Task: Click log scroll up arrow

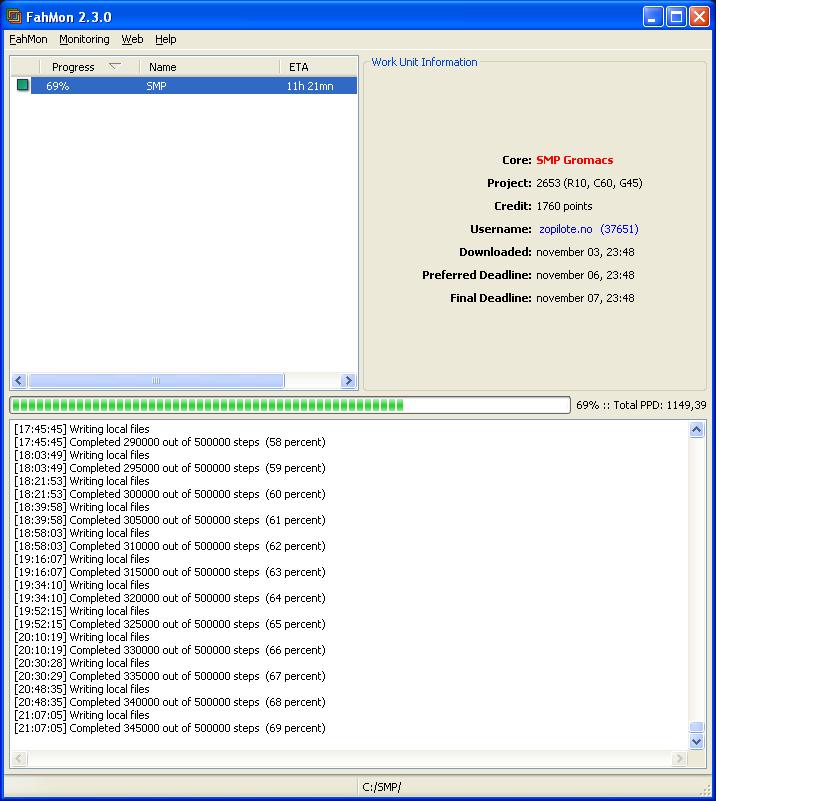Action: 696,429
